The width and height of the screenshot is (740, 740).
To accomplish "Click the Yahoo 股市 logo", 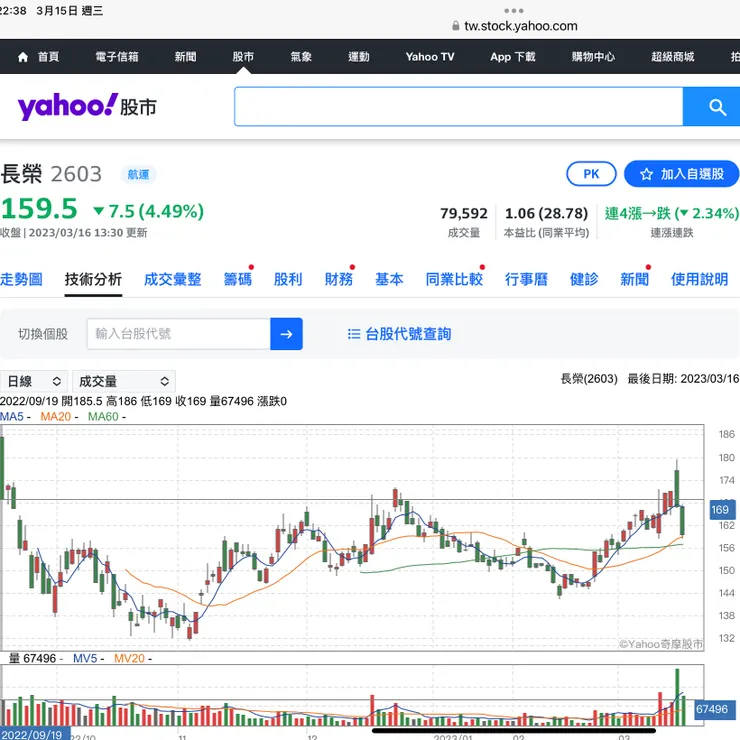I will click(x=87, y=106).
